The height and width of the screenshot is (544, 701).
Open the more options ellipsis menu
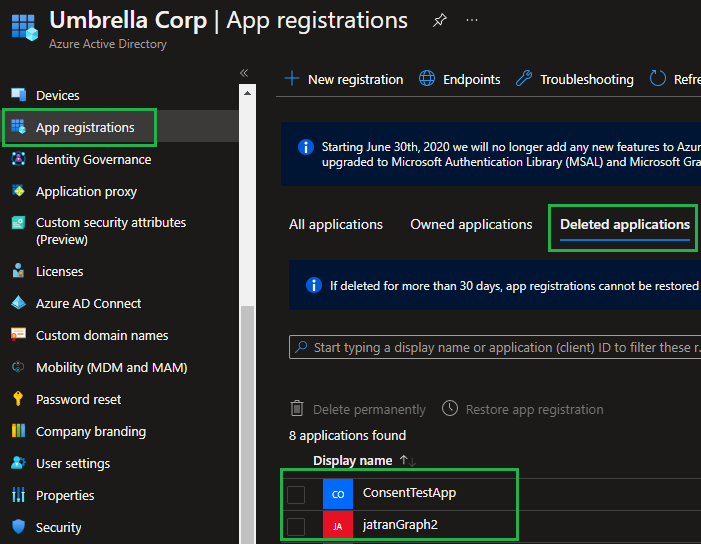pyautogui.click(x=472, y=20)
